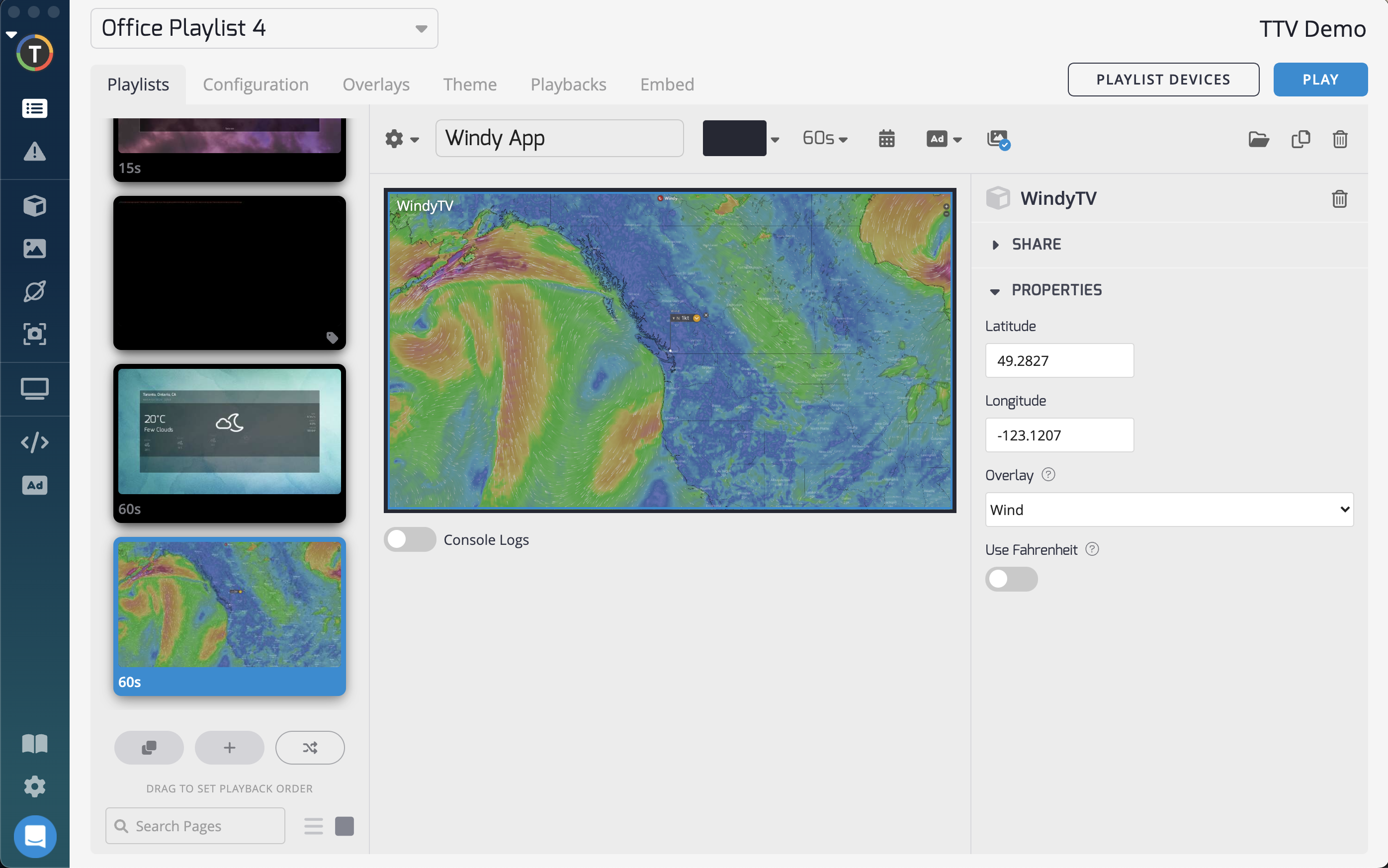Expand the SHARE section

pos(1036,244)
